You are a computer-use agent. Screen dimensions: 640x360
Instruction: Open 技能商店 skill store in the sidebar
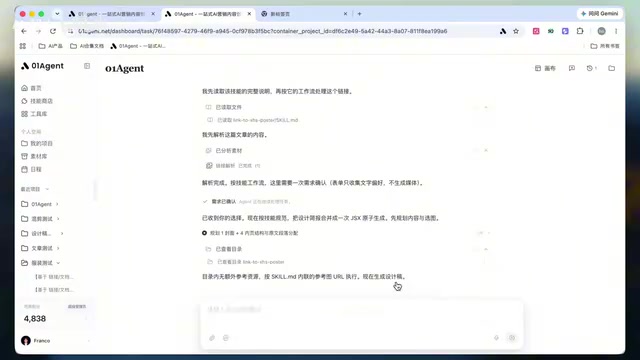click(37, 101)
